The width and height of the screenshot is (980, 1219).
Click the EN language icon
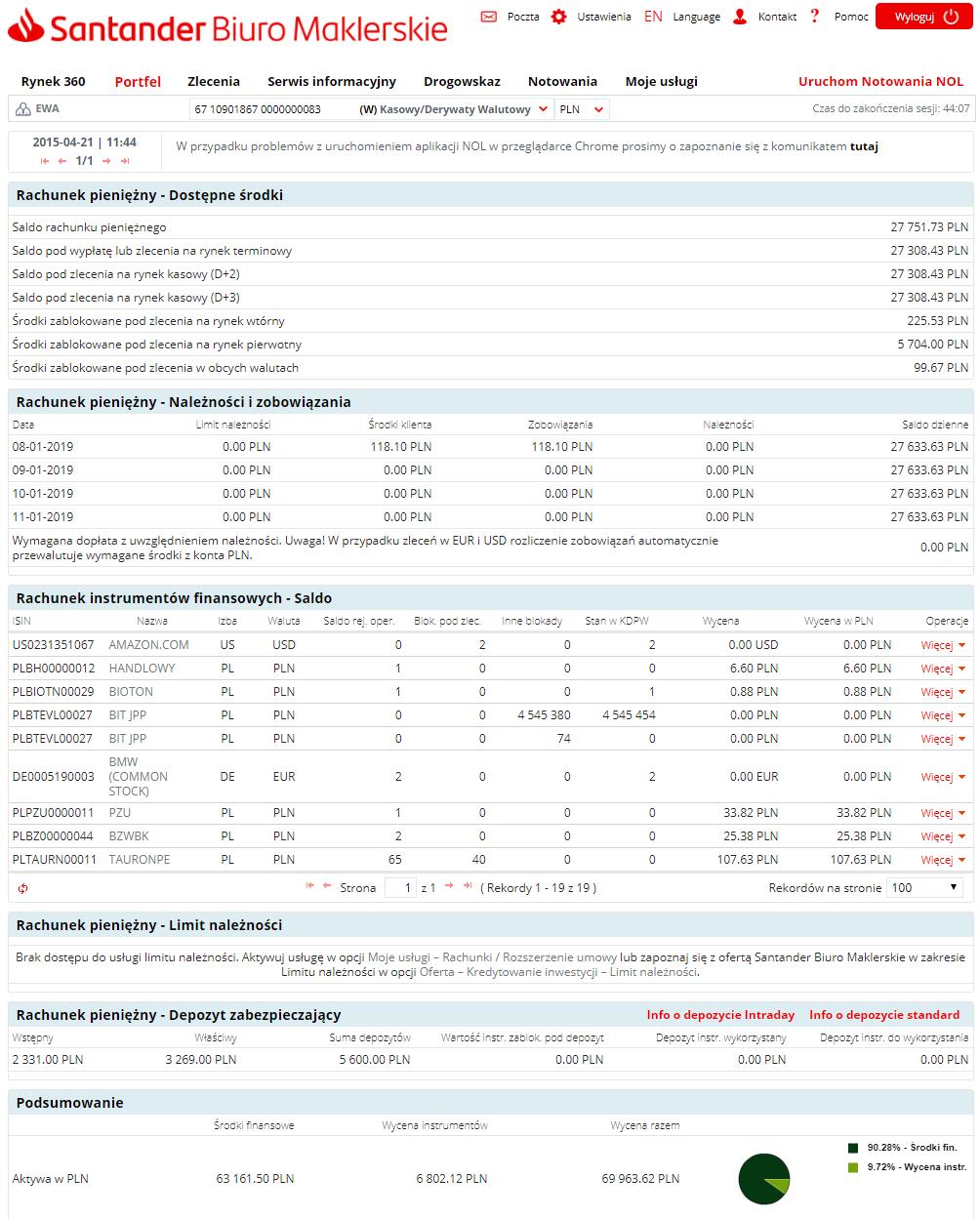pos(653,17)
